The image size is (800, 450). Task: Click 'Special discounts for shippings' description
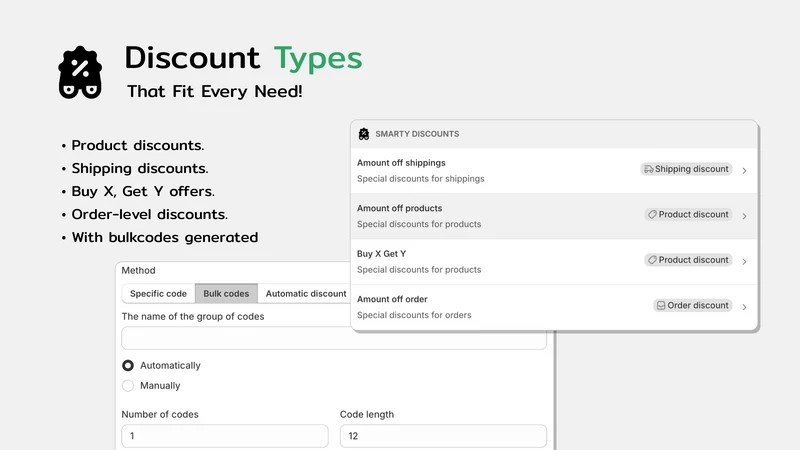[420, 179]
